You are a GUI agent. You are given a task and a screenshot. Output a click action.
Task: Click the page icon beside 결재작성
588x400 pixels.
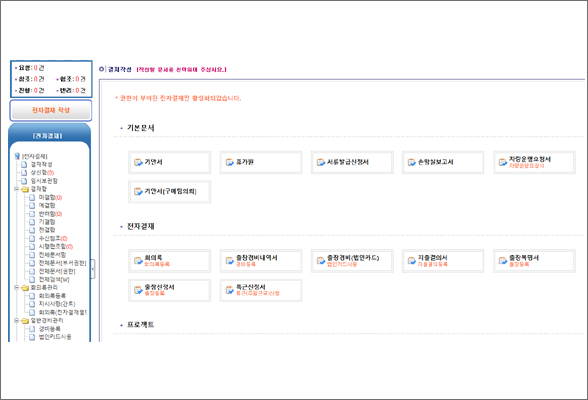[x=24, y=165]
